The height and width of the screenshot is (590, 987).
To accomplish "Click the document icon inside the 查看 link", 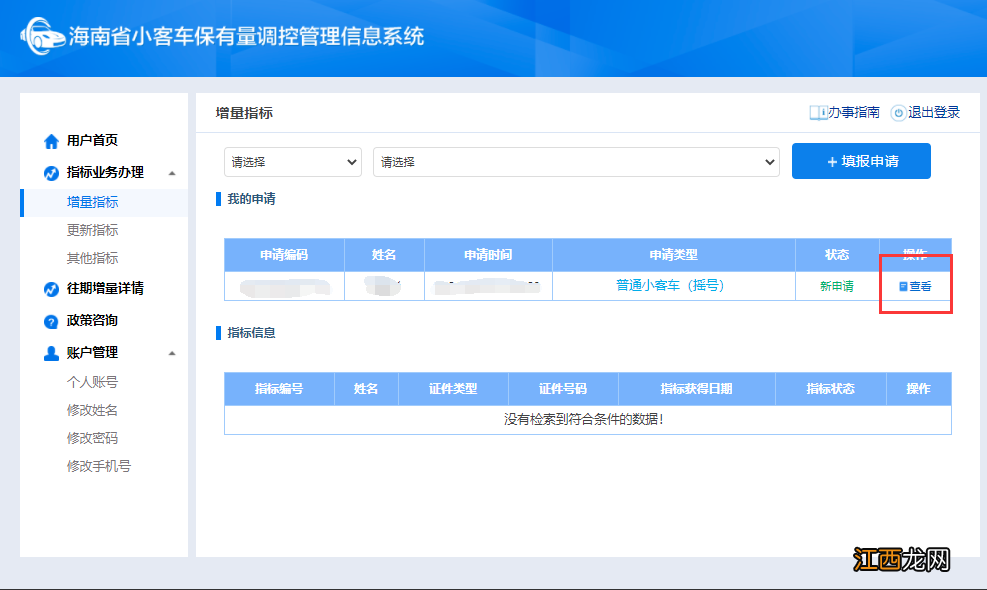I will [x=903, y=285].
